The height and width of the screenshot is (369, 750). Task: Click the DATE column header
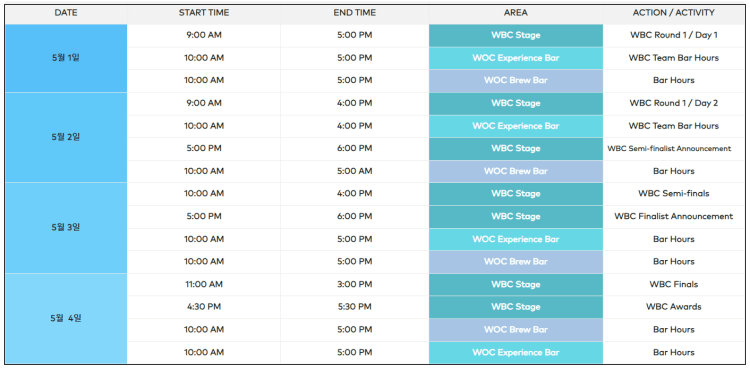pyautogui.click(x=66, y=13)
